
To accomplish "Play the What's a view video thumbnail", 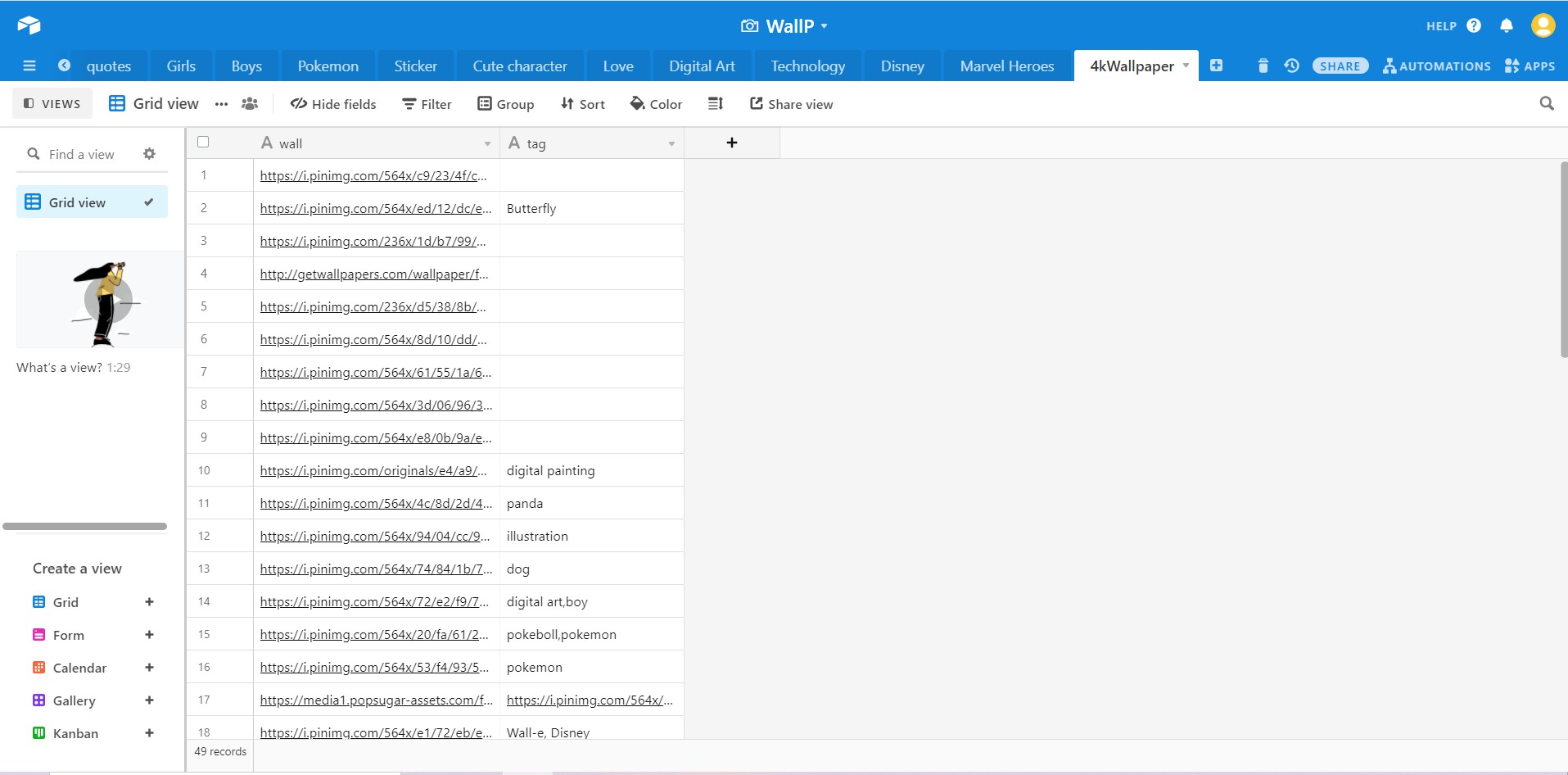I will (x=108, y=301).
